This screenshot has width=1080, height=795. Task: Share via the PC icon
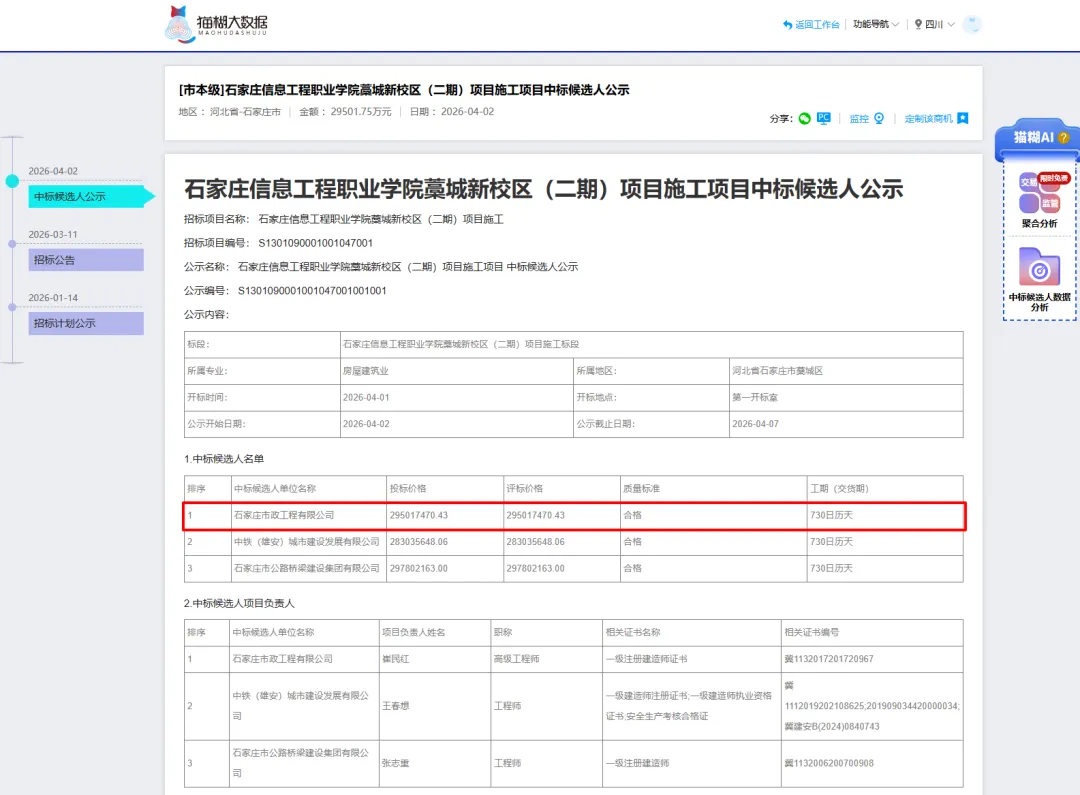[x=824, y=118]
